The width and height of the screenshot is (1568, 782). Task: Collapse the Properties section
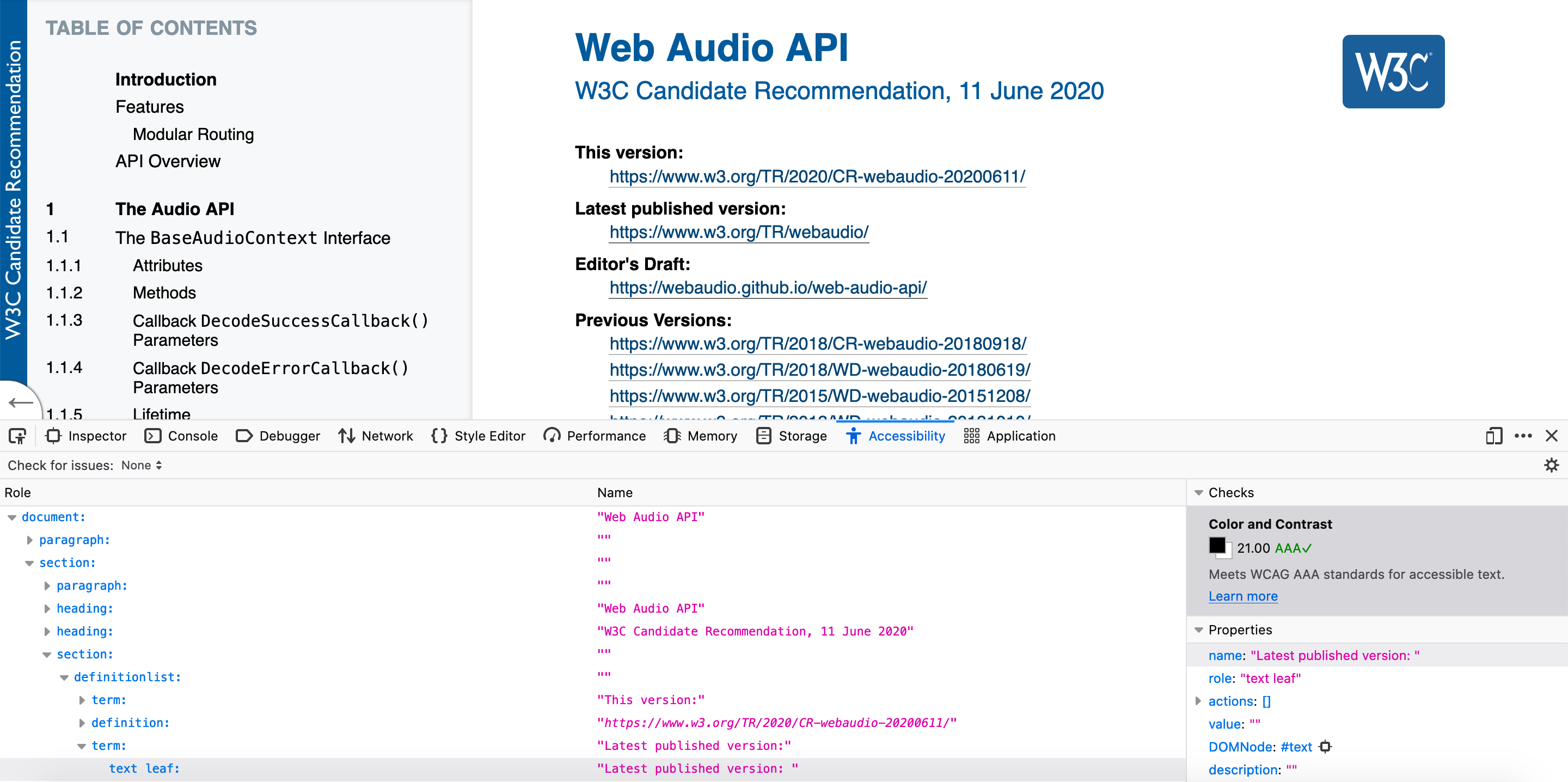click(x=1198, y=630)
